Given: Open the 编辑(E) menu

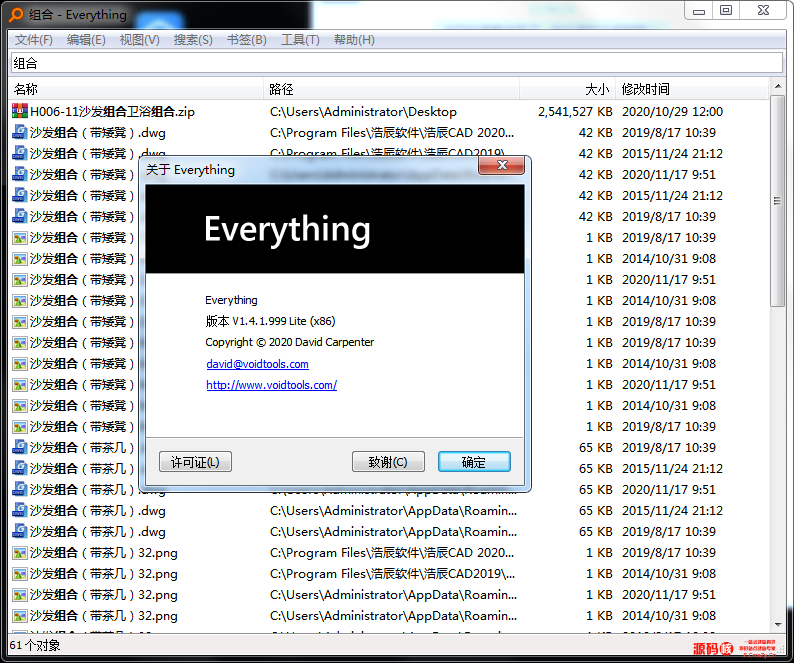Looking at the screenshot, I should (86, 40).
